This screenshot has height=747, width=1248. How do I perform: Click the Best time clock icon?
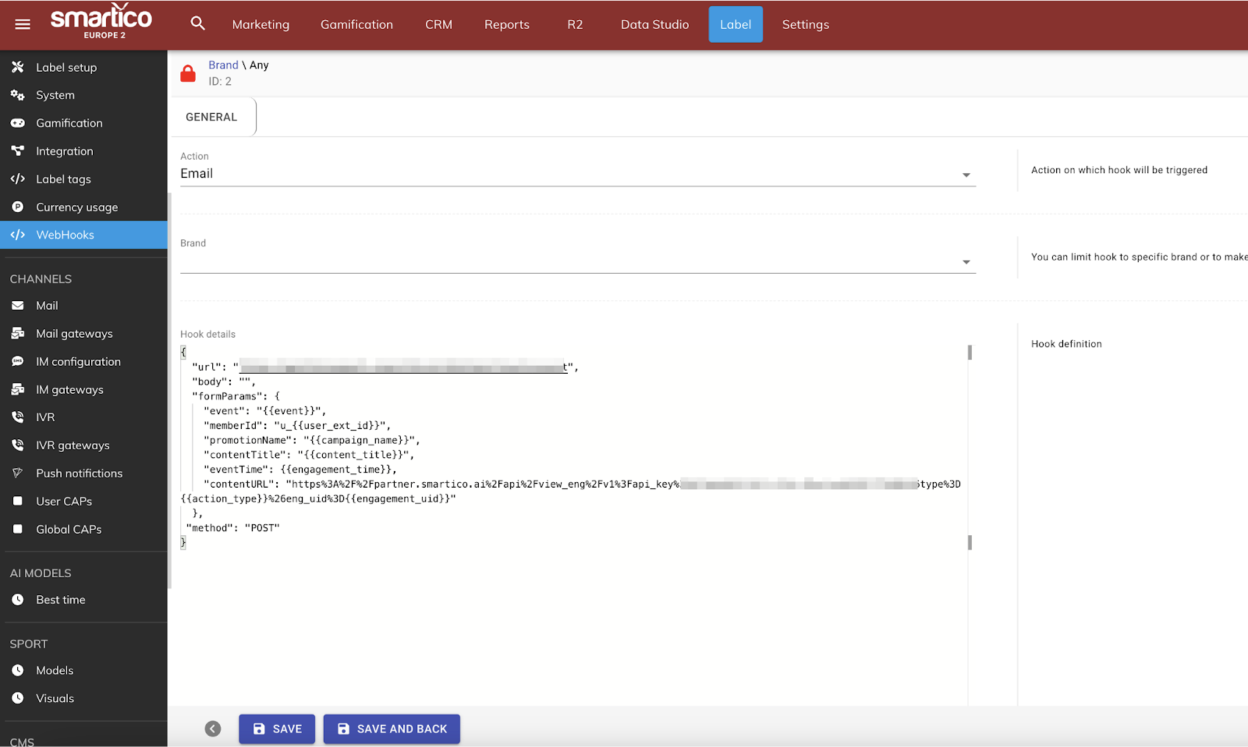[x=18, y=600]
